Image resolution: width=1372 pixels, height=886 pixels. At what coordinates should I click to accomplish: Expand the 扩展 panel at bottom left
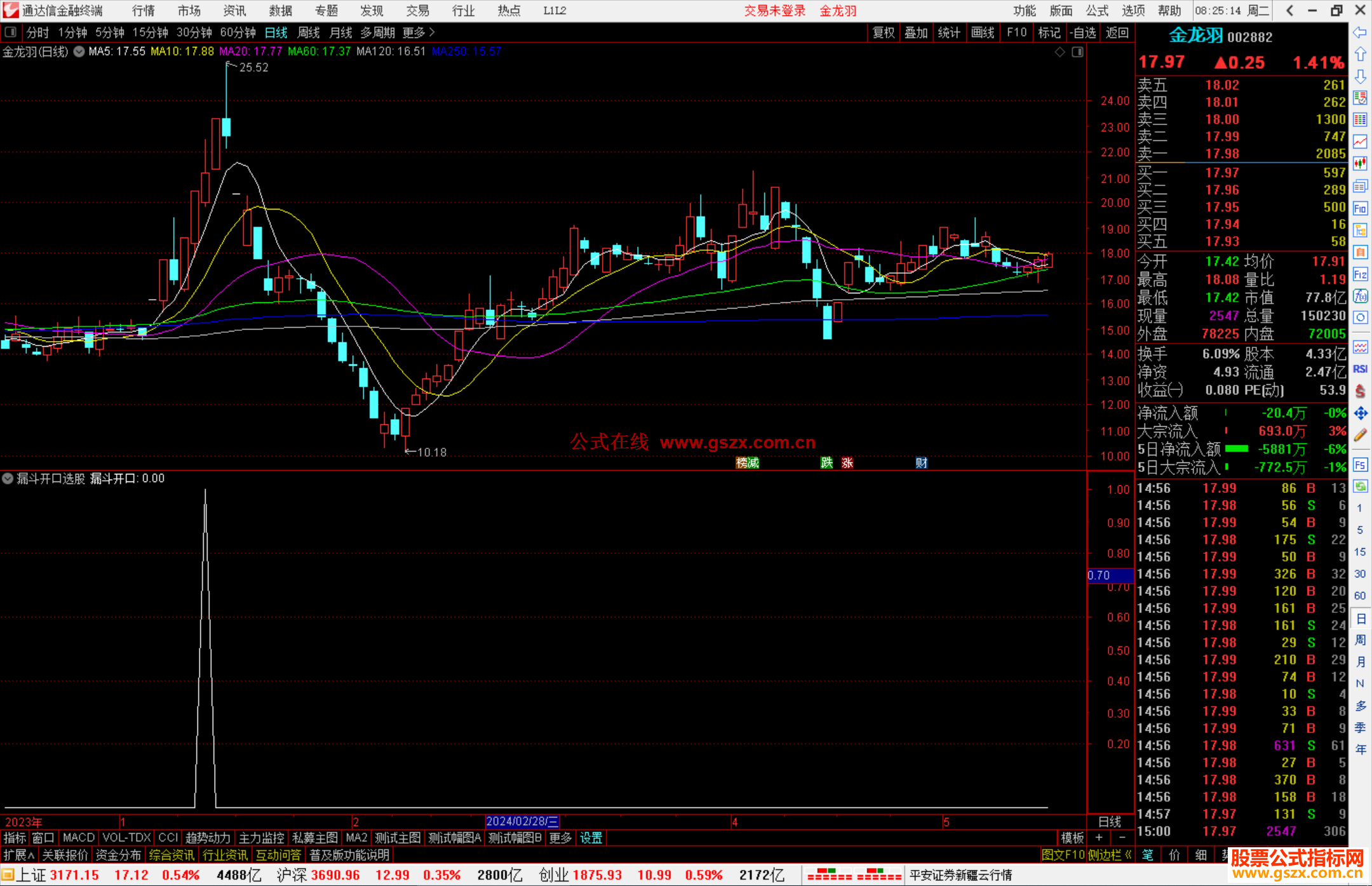point(18,855)
